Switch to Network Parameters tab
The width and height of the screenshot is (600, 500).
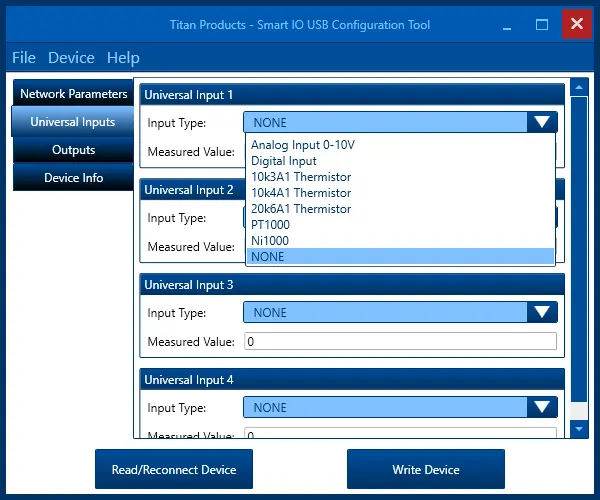tap(74, 94)
